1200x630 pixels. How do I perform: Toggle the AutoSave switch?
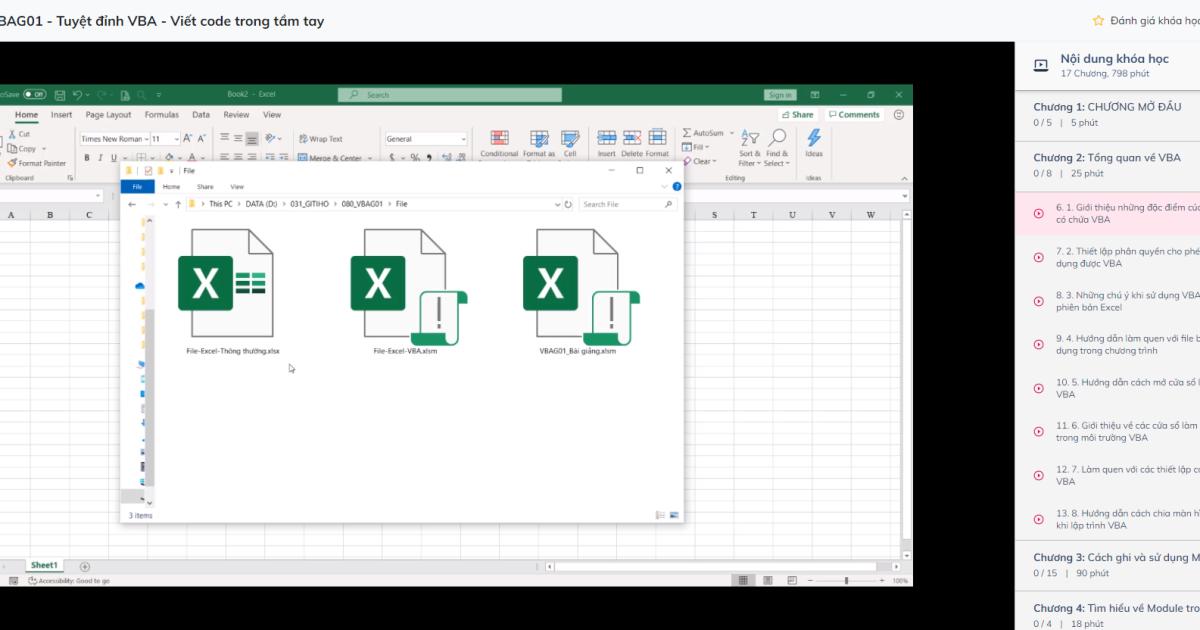tap(35, 95)
